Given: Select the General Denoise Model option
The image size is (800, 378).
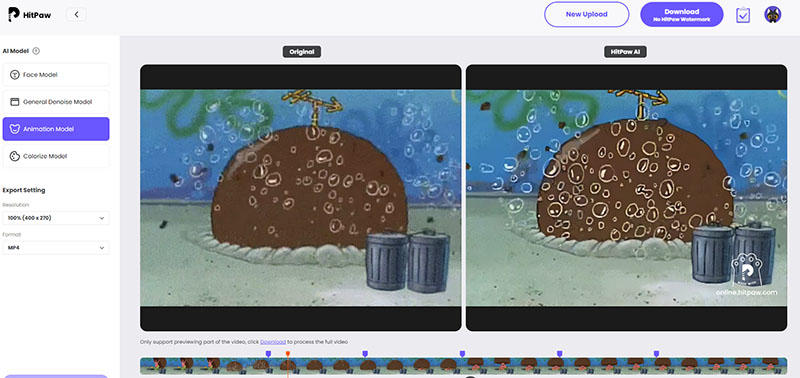Looking at the screenshot, I should click(x=56, y=102).
